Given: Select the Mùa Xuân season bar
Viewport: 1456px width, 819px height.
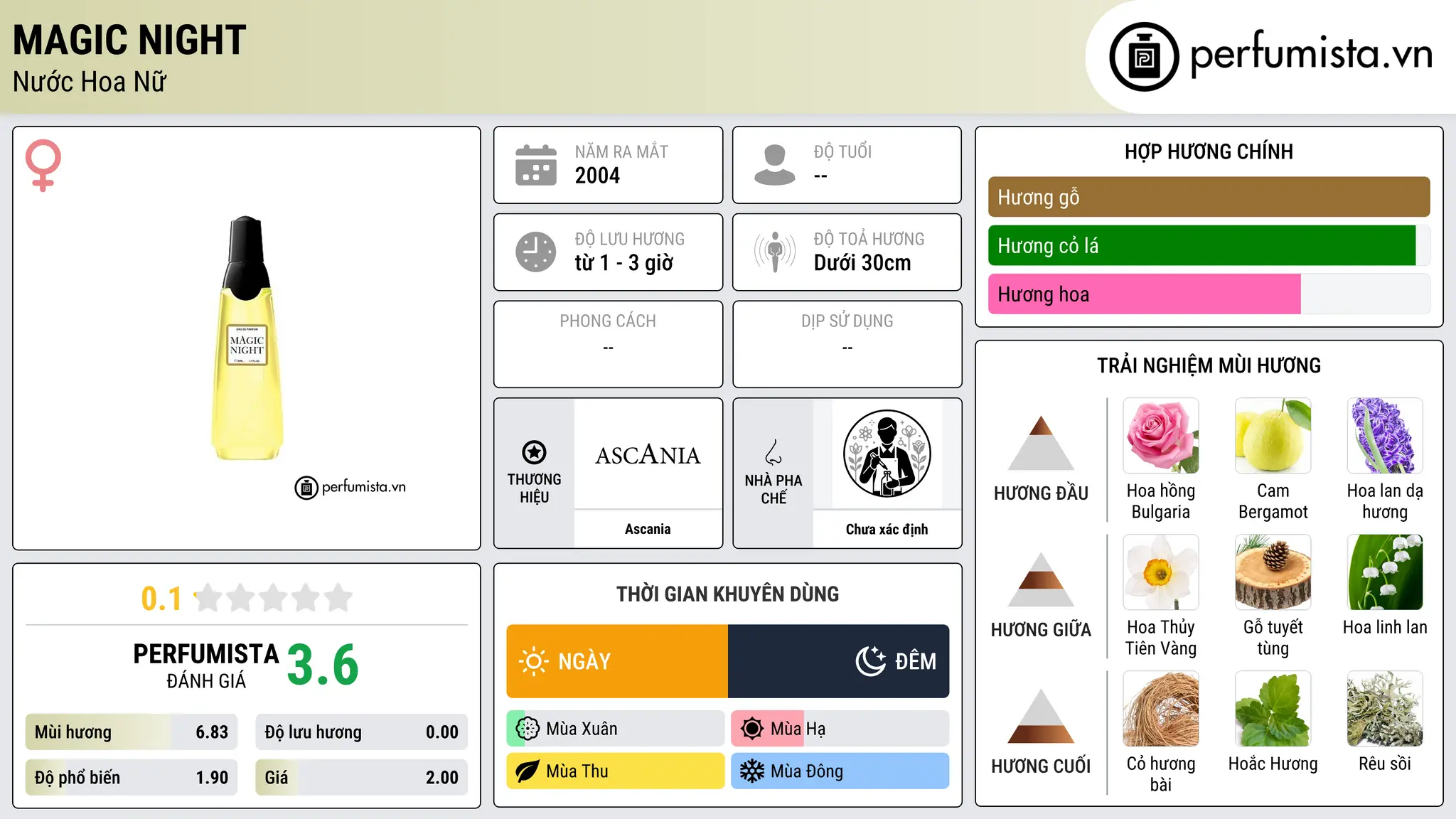Looking at the screenshot, I should point(616,729).
